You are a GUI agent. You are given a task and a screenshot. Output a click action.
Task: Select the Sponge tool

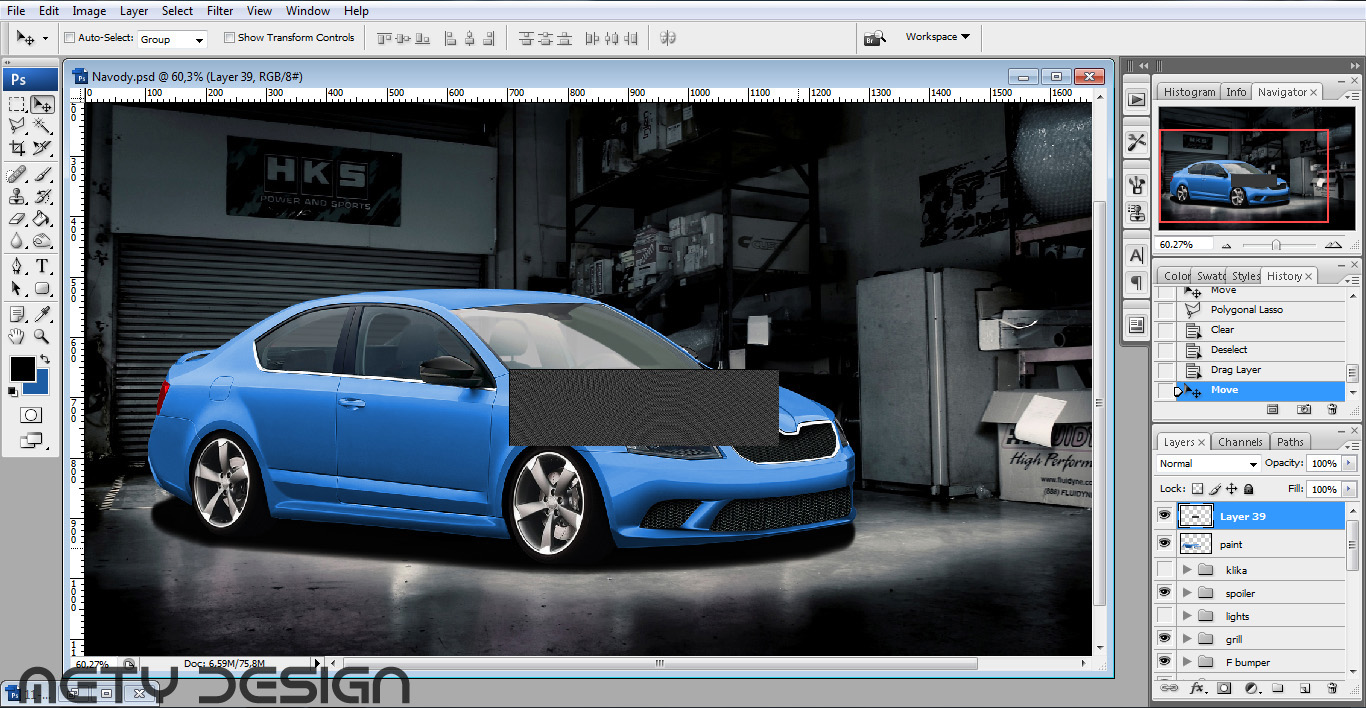42,240
